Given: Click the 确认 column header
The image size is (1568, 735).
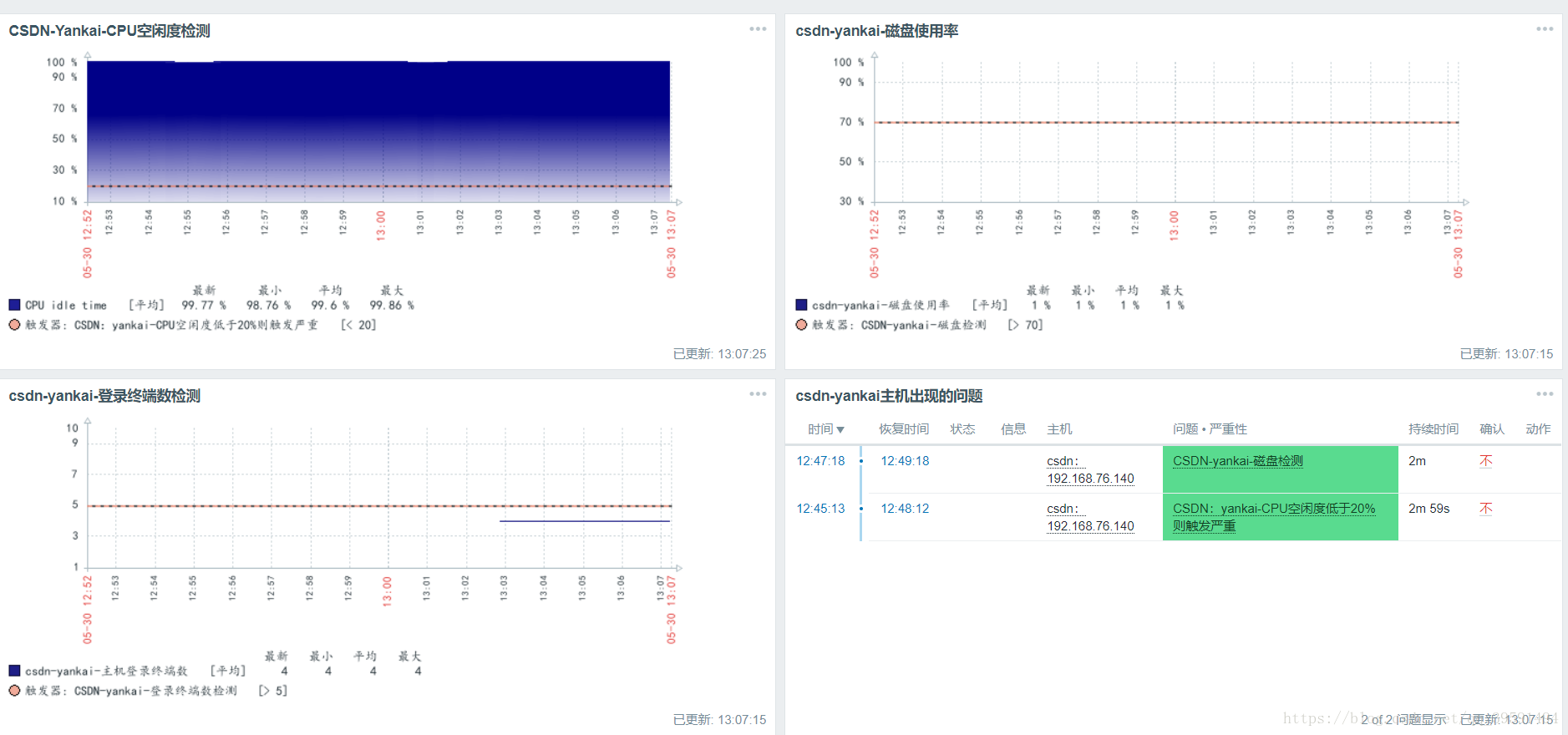Looking at the screenshot, I should 1492,429.
